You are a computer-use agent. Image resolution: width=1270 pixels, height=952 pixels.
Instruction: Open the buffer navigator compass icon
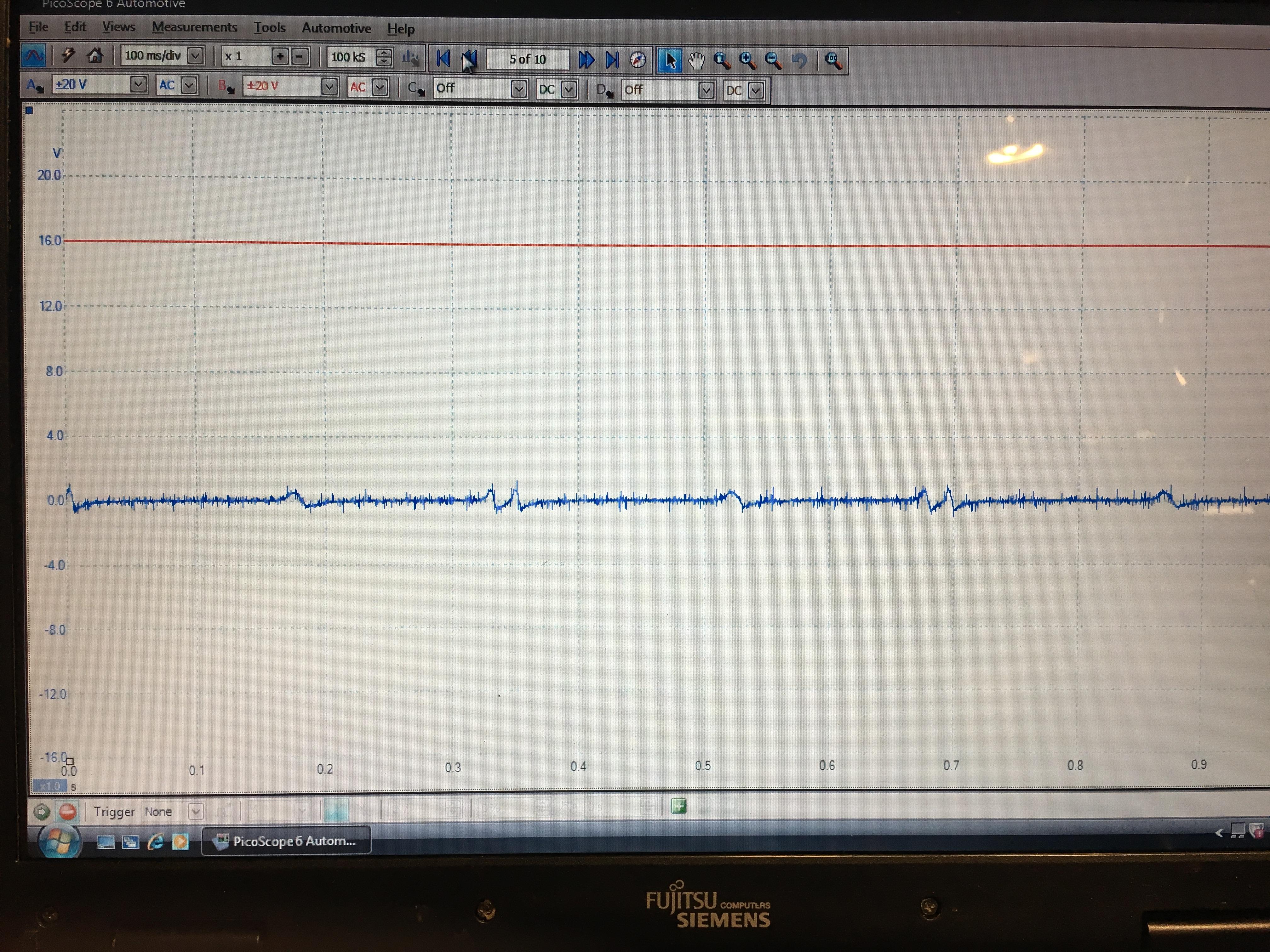(638, 60)
